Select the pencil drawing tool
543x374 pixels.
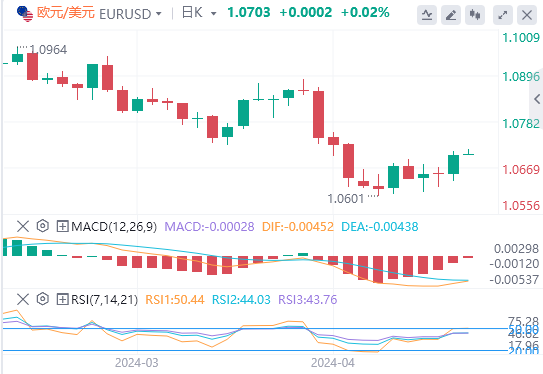pos(451,15)
